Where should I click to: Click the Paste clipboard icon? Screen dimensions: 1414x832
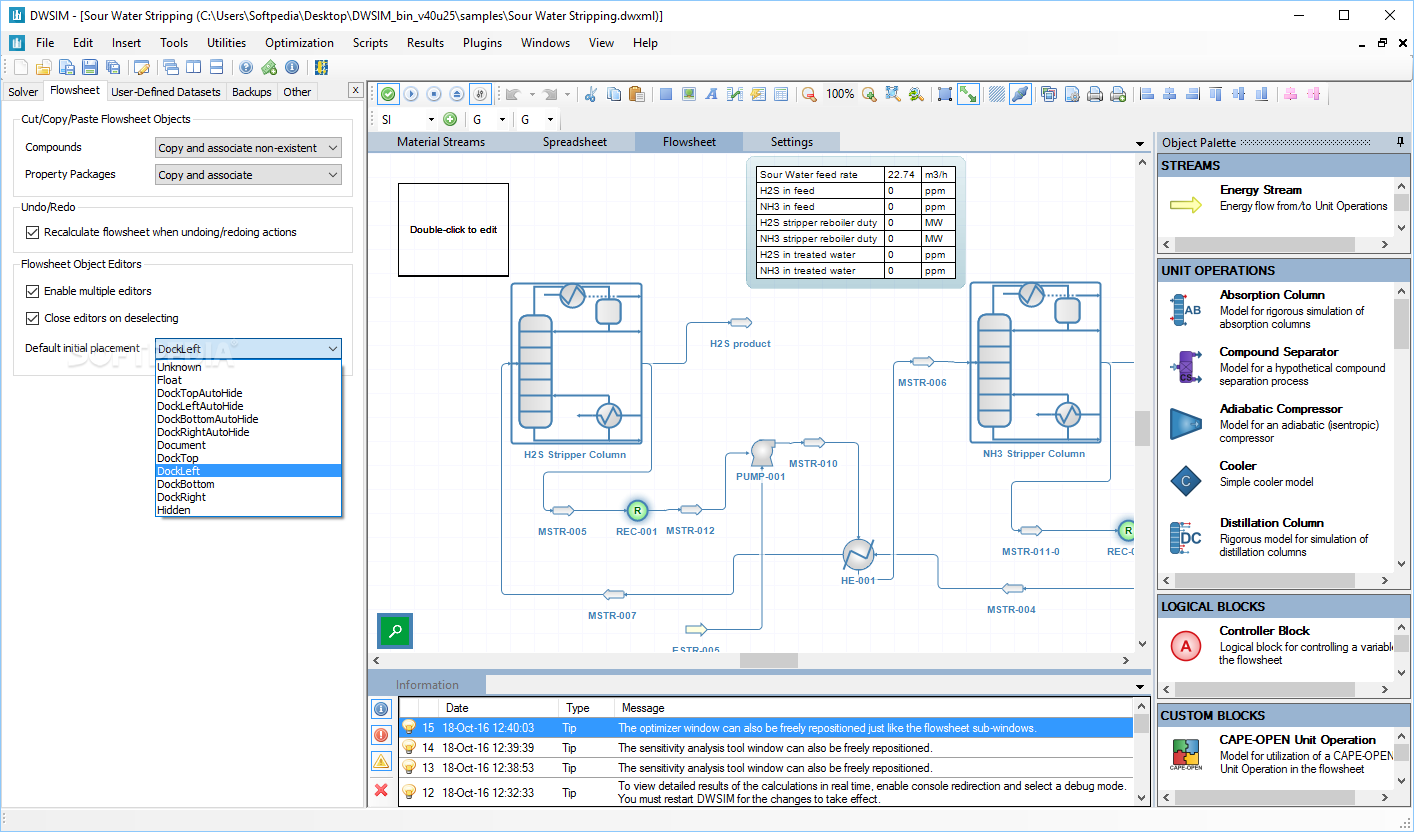[x=636, y=94]
